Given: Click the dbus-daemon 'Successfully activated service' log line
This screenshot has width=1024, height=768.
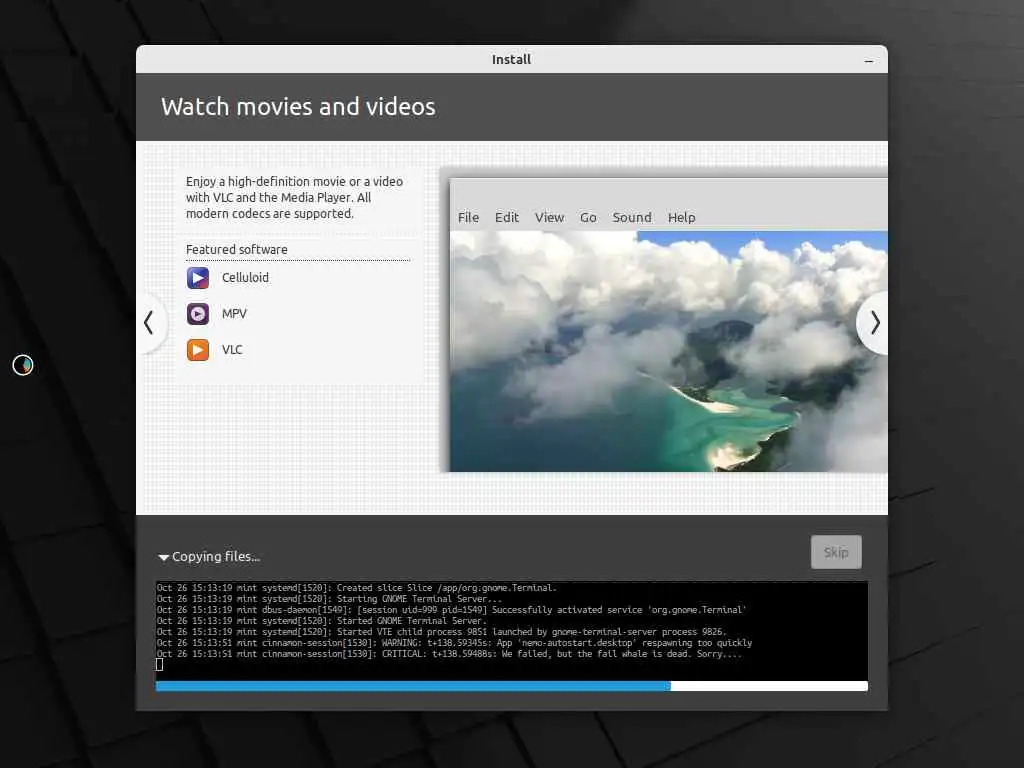Looking at the screenshot, I should 451,610.
